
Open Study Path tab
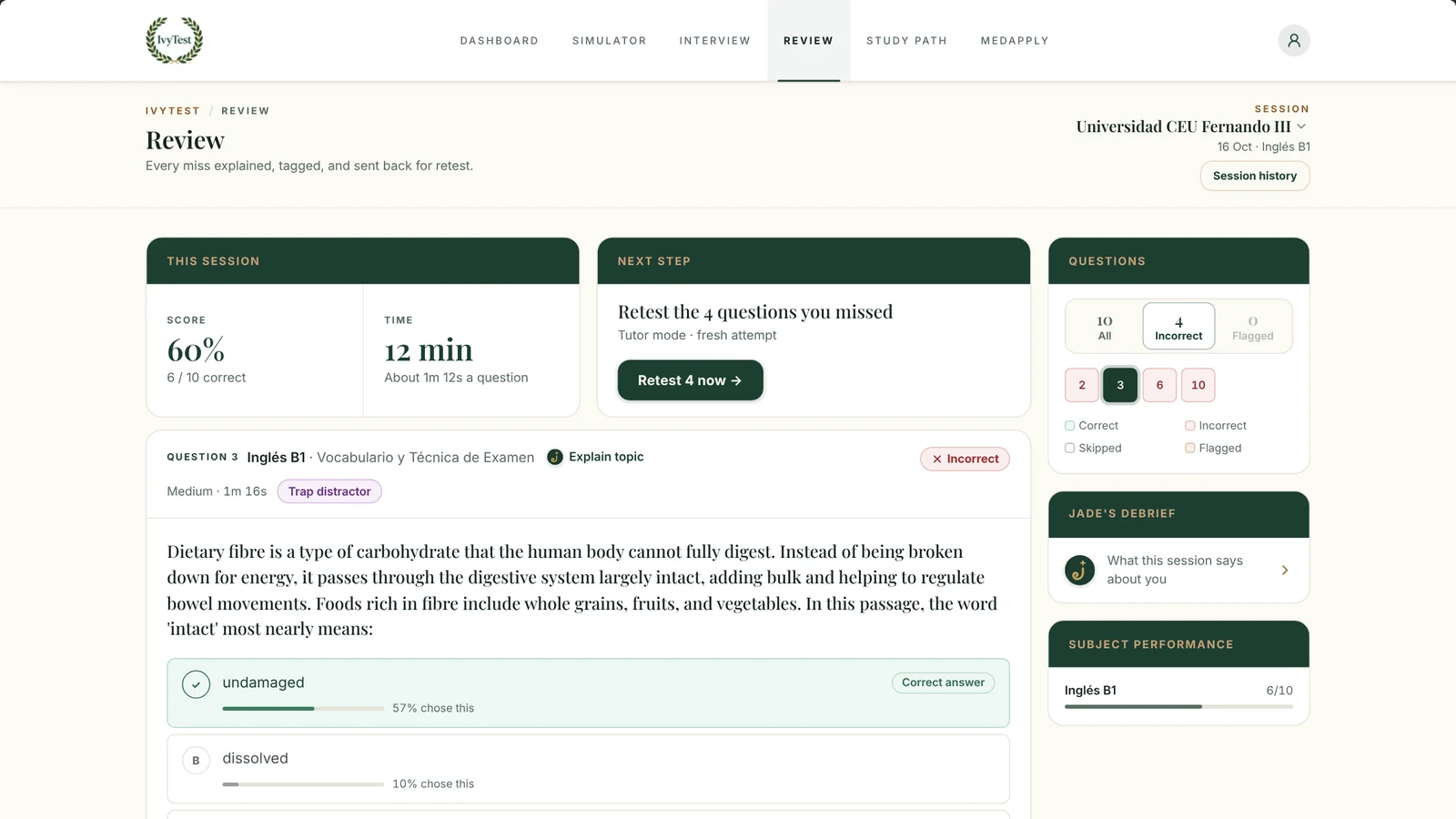[x=906, y=41]
